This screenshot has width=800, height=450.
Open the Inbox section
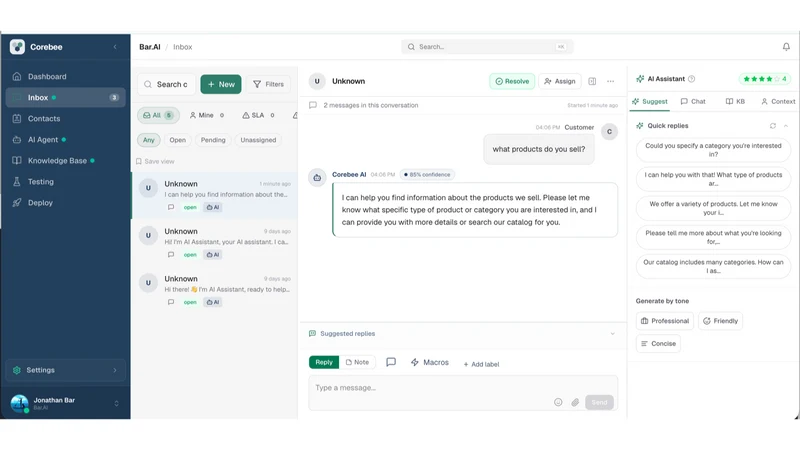[x=65, y=97]
